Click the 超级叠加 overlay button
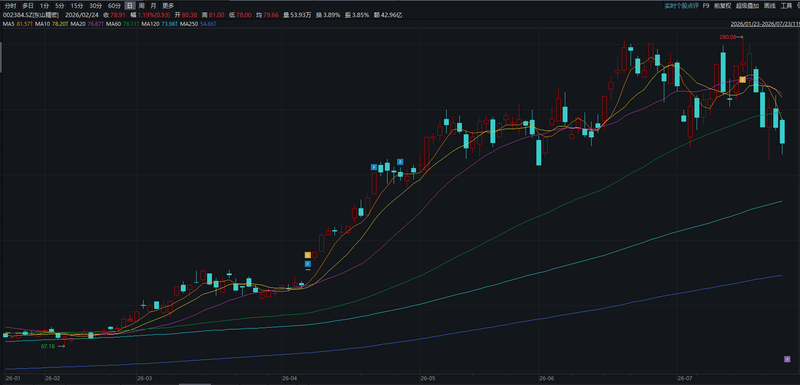Image resolution: width=800 pixels, height=385 pixels. click(747, 6)
